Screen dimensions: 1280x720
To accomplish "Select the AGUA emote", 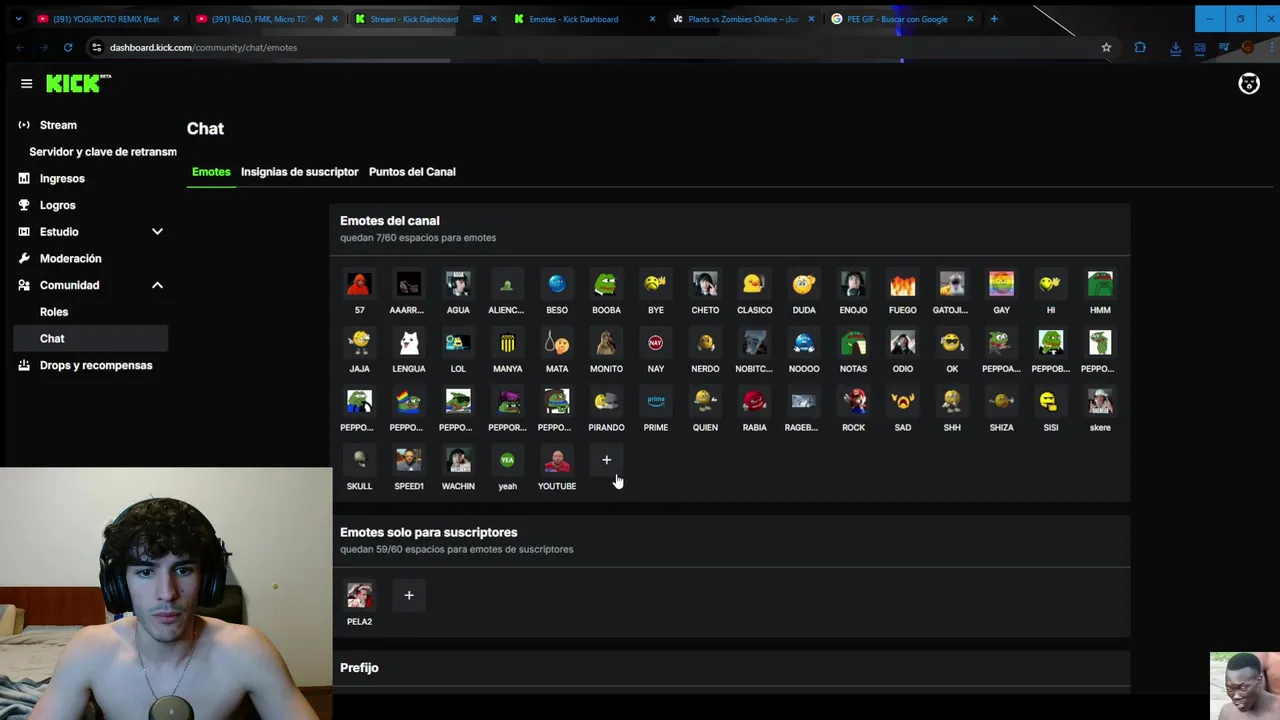I will pyautogui.click(x=458, y=285).
